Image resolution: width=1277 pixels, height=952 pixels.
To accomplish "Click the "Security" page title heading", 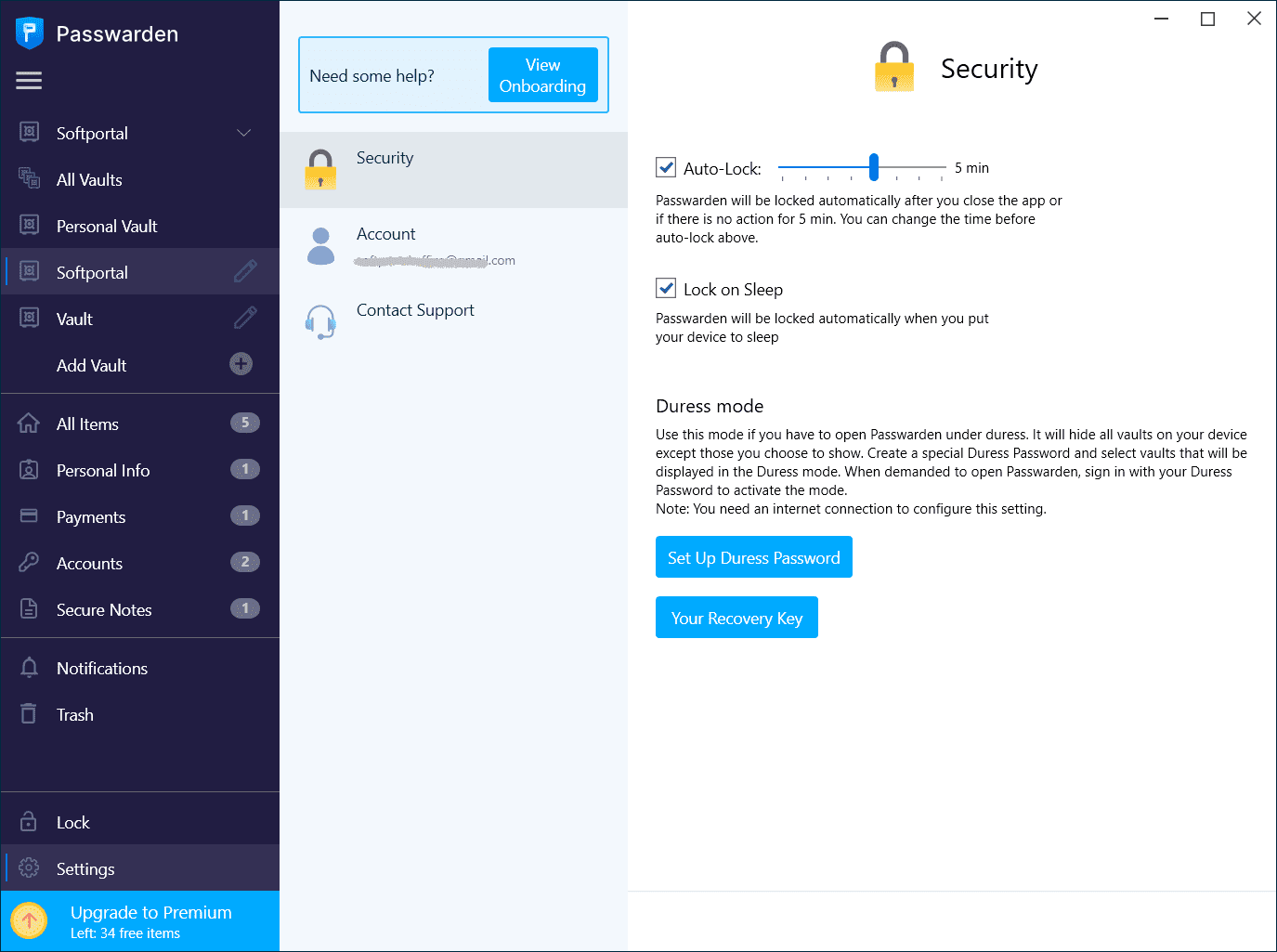I will click(x=989, y=69).
